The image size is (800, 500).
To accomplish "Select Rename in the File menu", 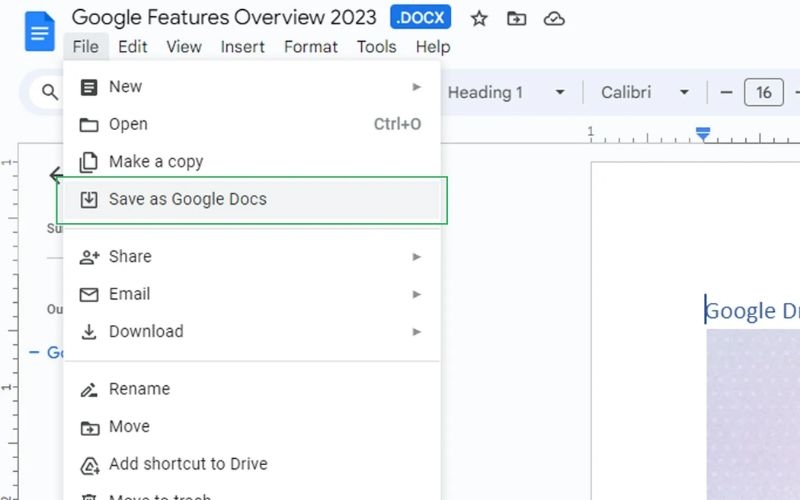I will pos(252,389).
